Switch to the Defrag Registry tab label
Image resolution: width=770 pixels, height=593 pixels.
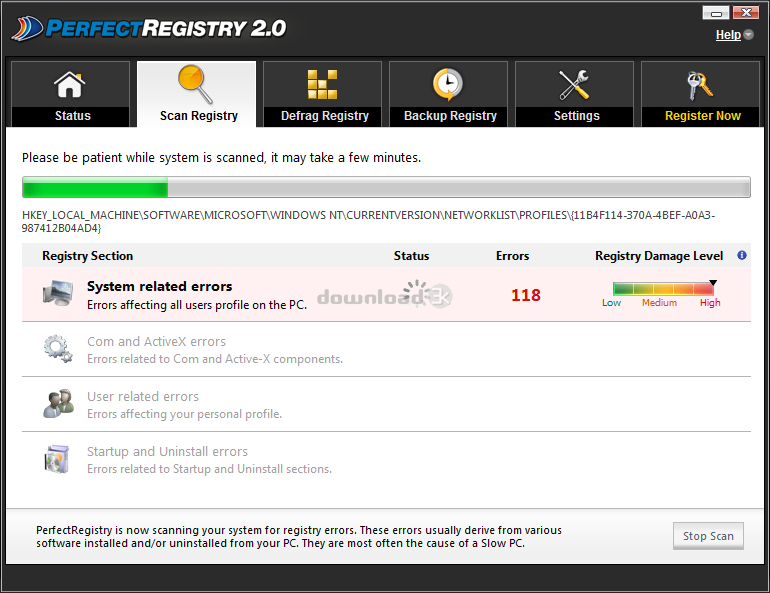pos(324,116)
